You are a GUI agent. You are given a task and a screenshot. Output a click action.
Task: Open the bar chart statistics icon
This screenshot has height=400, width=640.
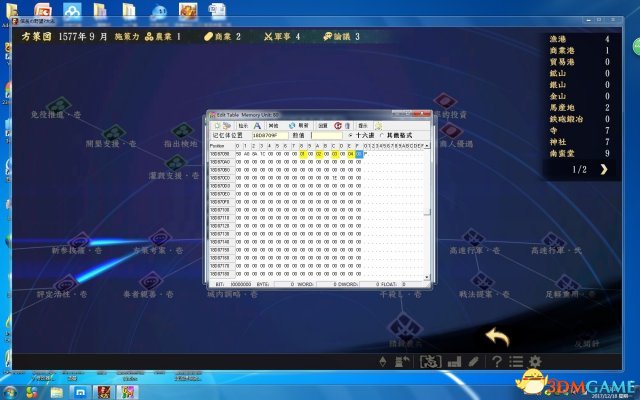pos(454,361)
